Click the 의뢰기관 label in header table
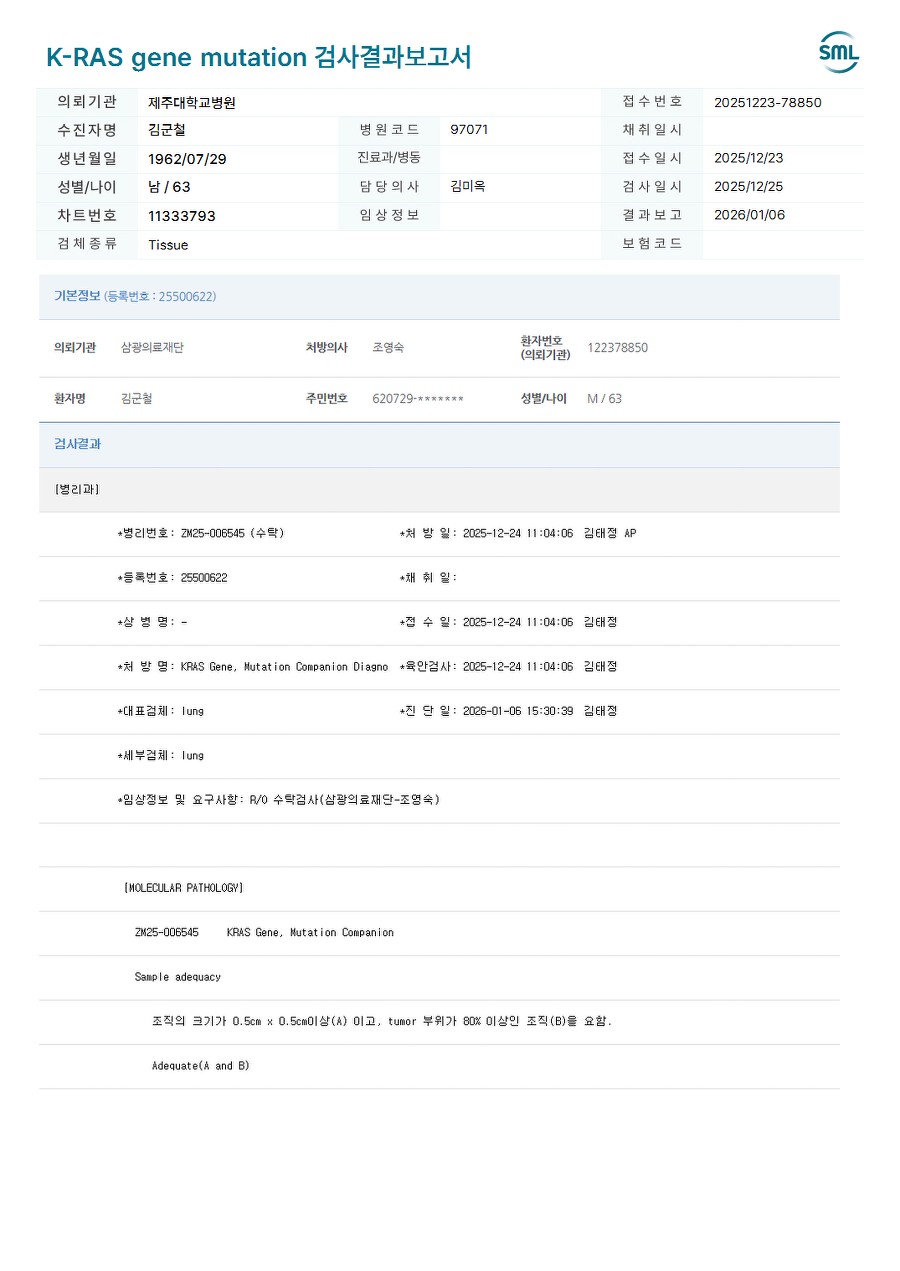This screenshot has width=900, height=1271. [87, 102]
